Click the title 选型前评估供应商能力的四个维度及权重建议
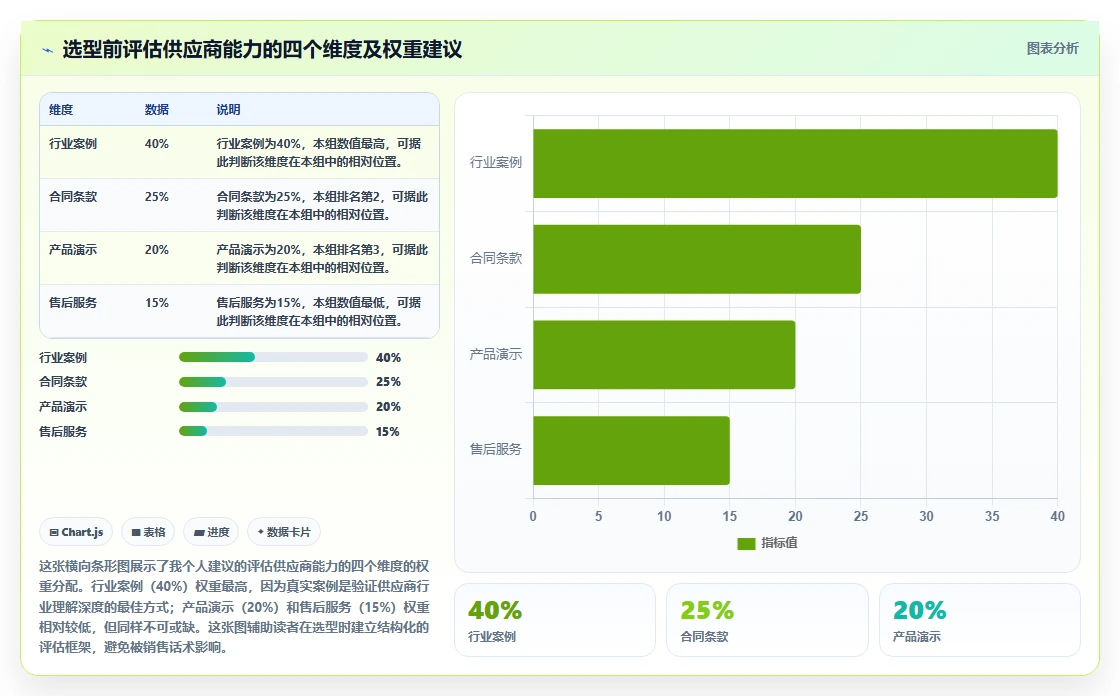 pos(262,49)
